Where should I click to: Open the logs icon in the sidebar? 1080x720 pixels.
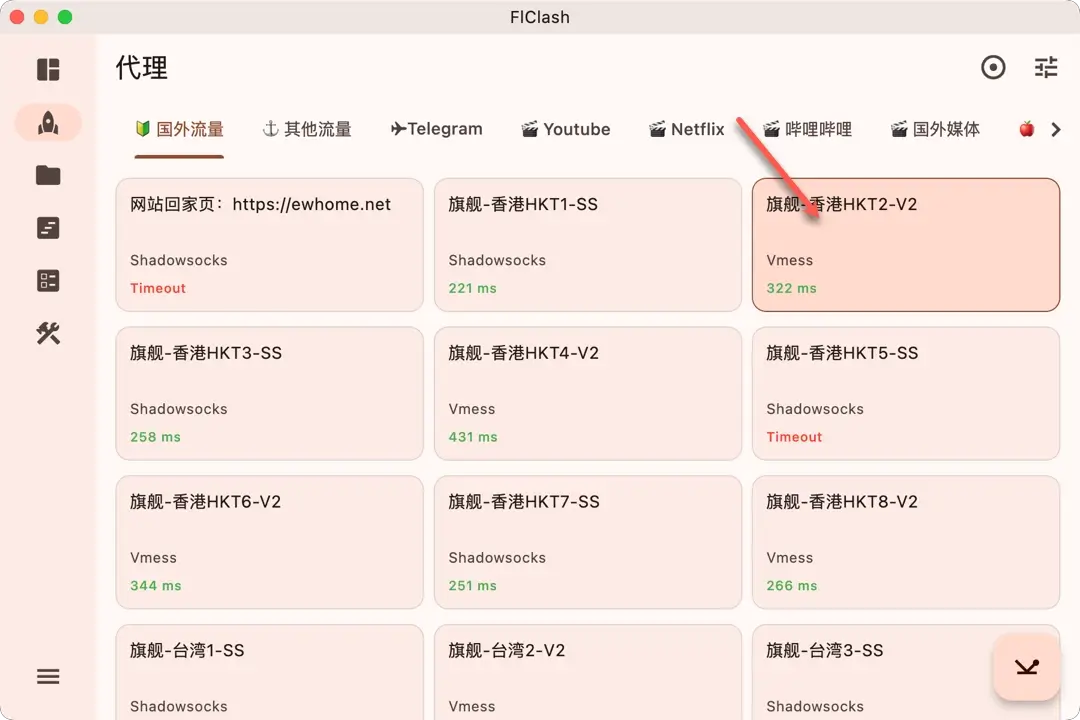pyautogui.click(x=48, y=227)
